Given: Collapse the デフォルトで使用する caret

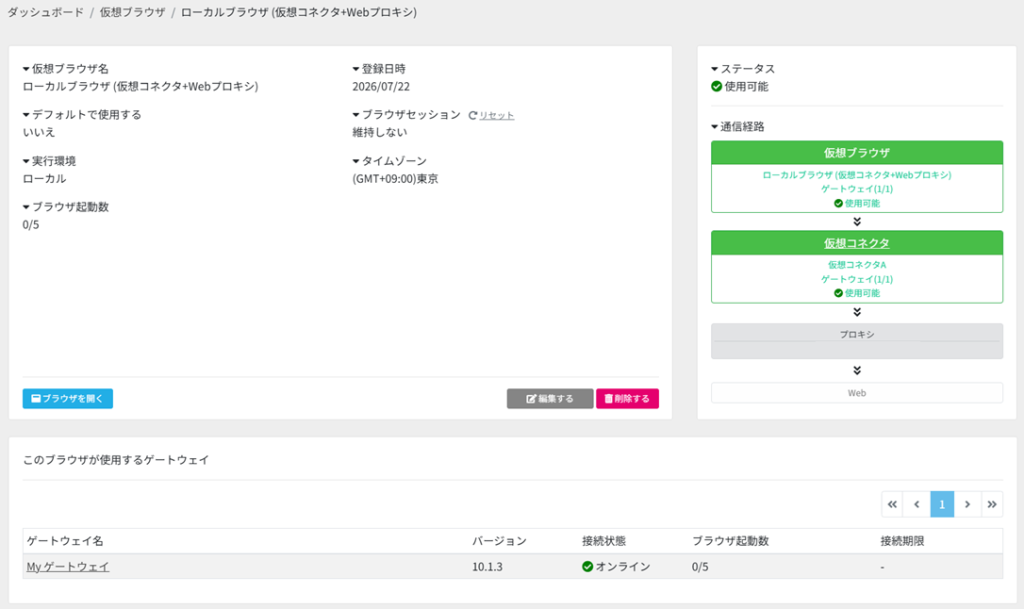Looking at the screenshot, I should click(x=26, y=115).
